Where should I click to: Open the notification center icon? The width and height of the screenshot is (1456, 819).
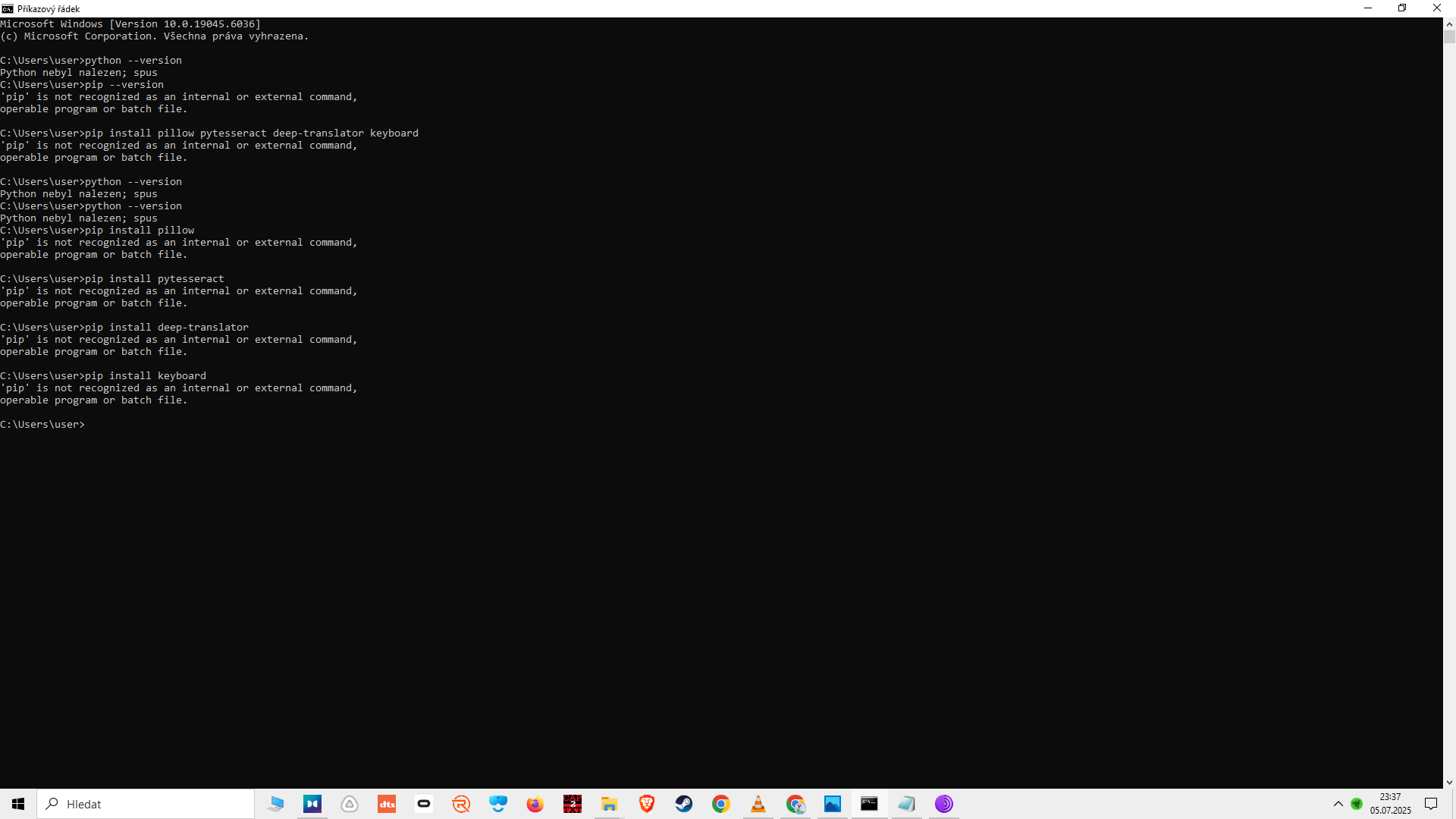[x=1431, y=804]
